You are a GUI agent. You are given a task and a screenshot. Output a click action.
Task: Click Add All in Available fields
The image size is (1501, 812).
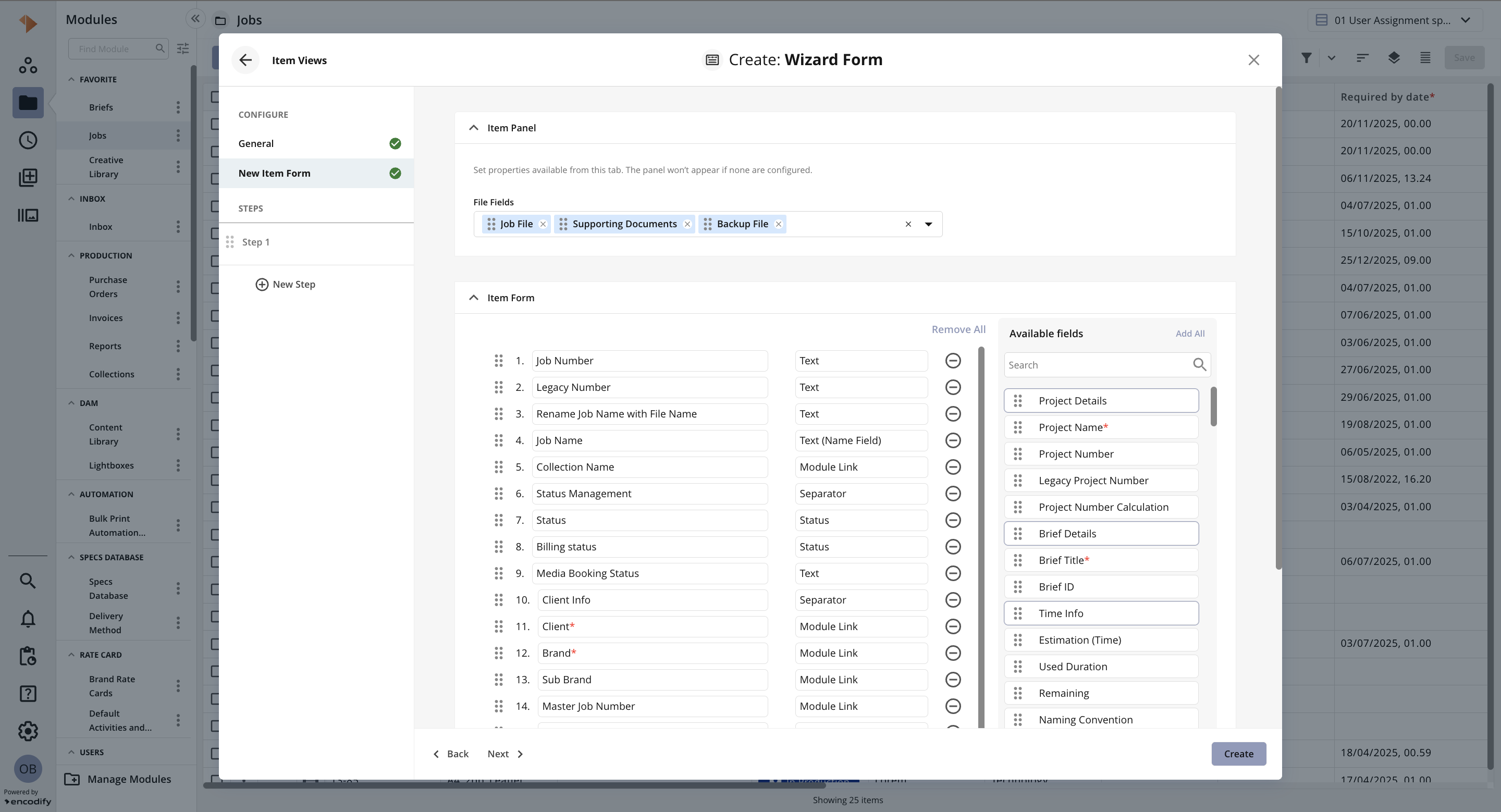pos(1190,334)
